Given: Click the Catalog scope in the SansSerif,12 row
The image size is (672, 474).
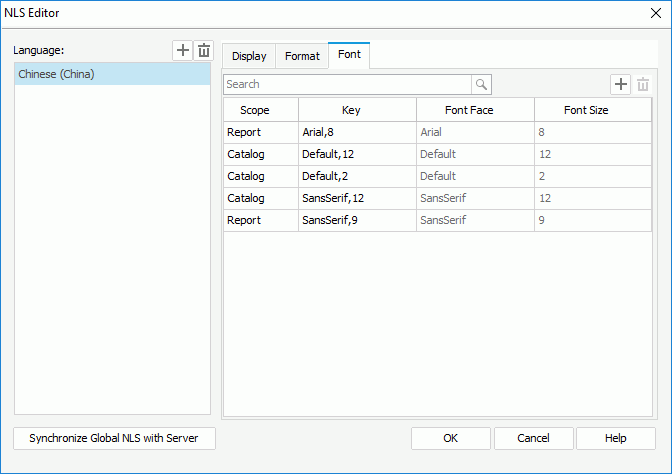Looking at the screenshot, I should click(261, 198).
